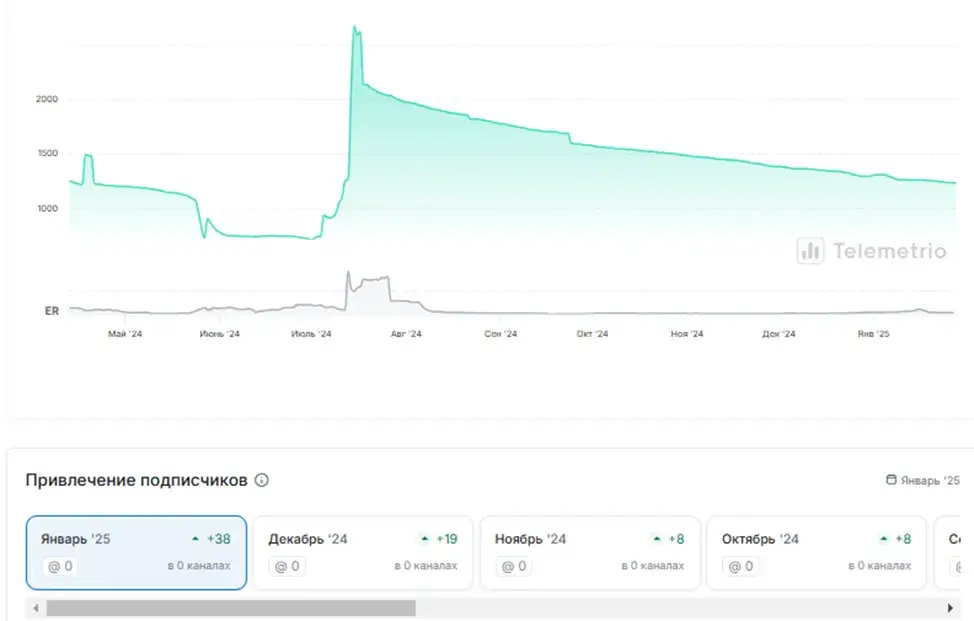Click the Ноя '24 axis label
974x621 pixels.
(687, 334)
